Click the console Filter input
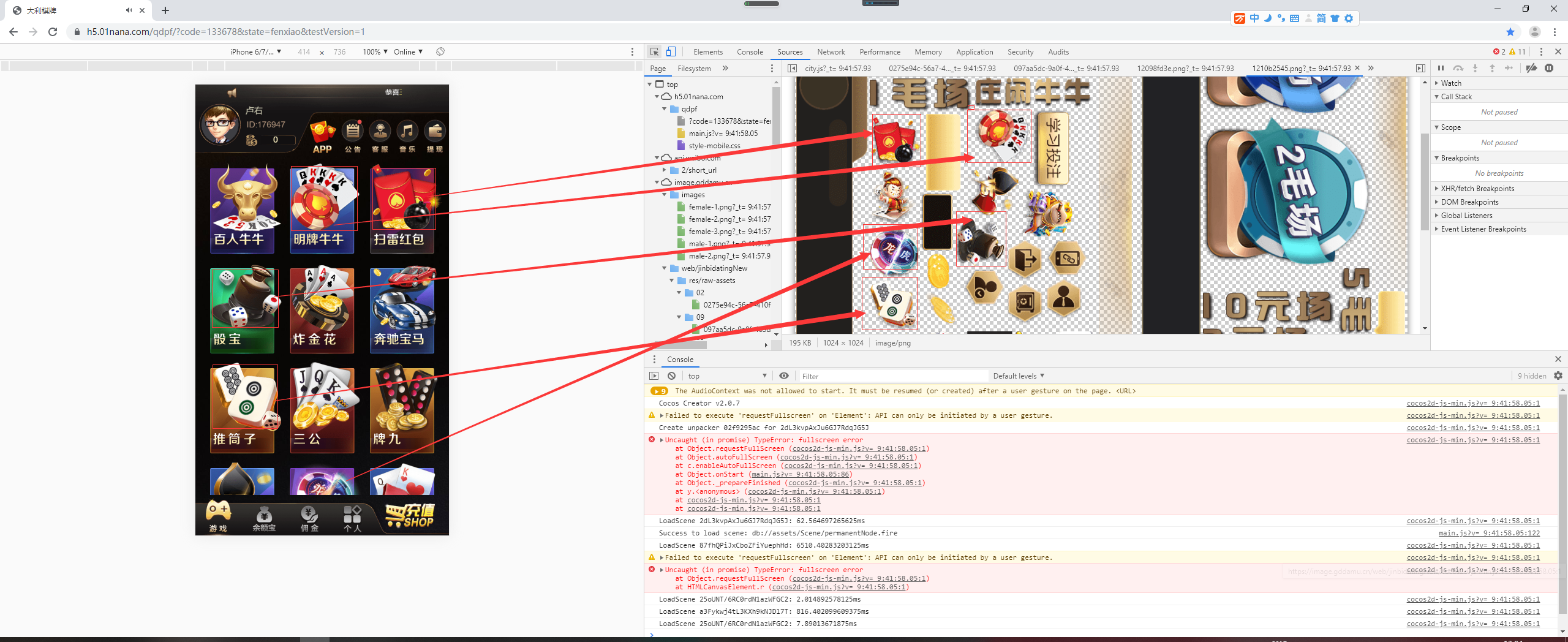The image size is (1568, 642). 894,376
